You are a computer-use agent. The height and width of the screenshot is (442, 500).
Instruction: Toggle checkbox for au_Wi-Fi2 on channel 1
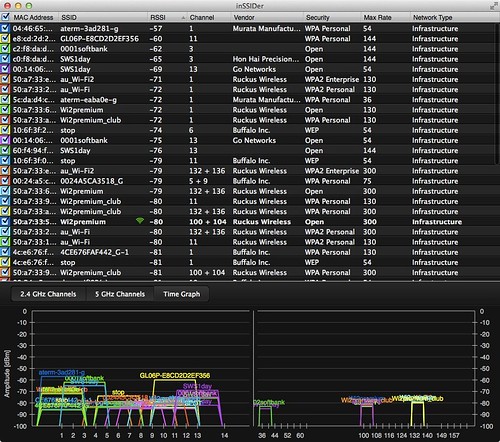click(x=5, y=79)
